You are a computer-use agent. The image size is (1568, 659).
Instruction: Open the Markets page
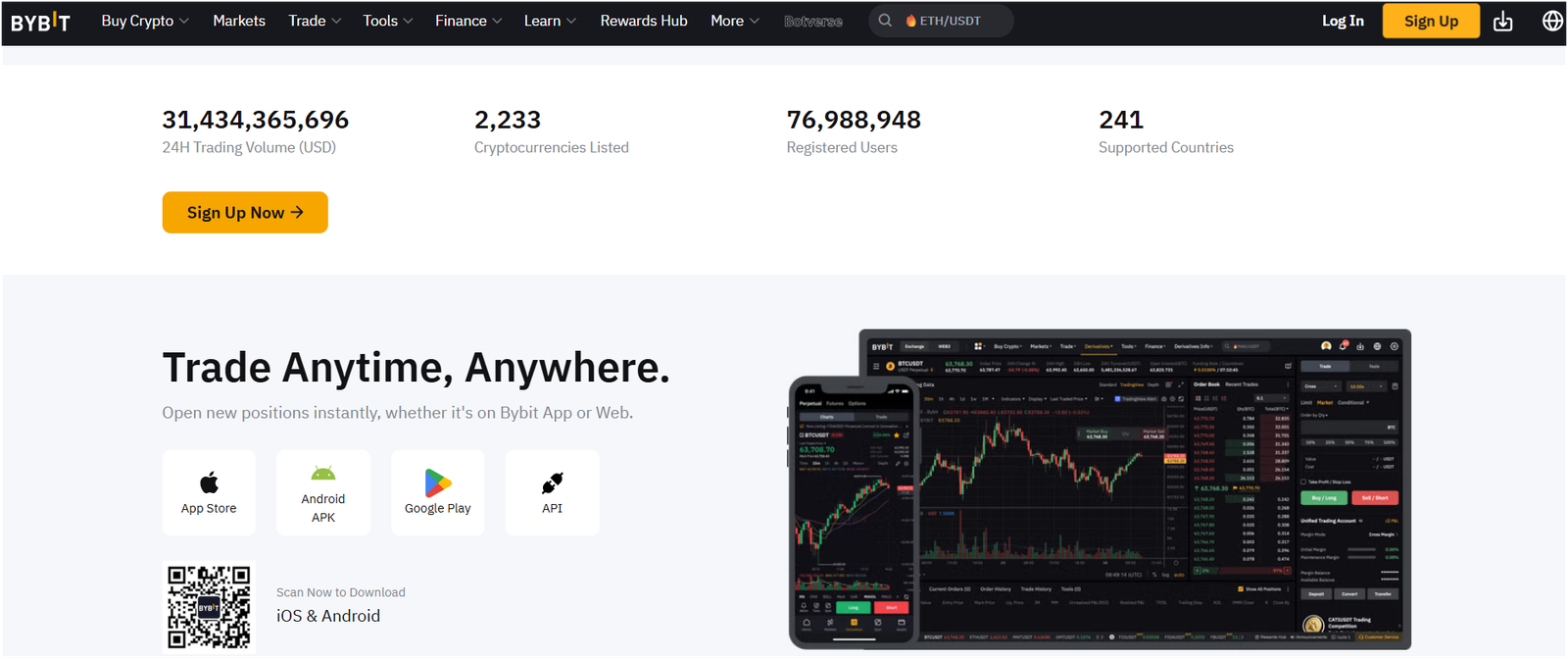239,21
